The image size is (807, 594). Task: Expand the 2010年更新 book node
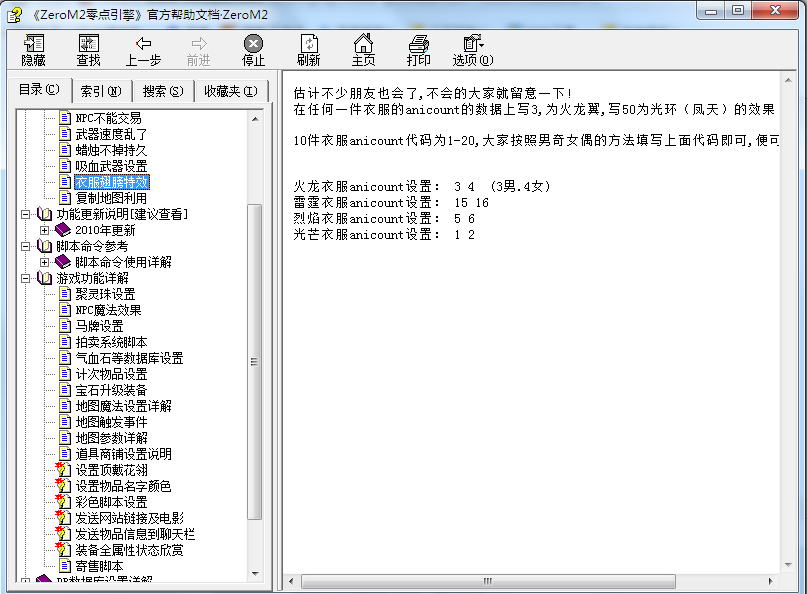point(45,230)
